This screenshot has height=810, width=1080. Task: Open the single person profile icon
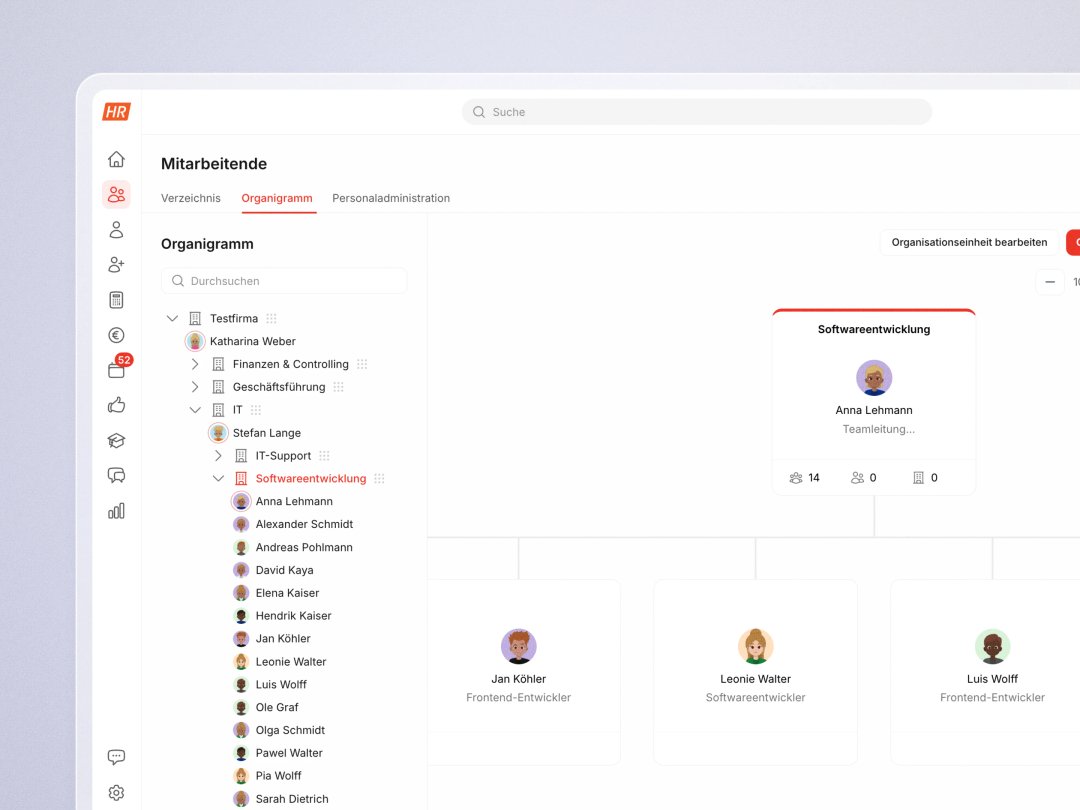click(x=116, y=229)
